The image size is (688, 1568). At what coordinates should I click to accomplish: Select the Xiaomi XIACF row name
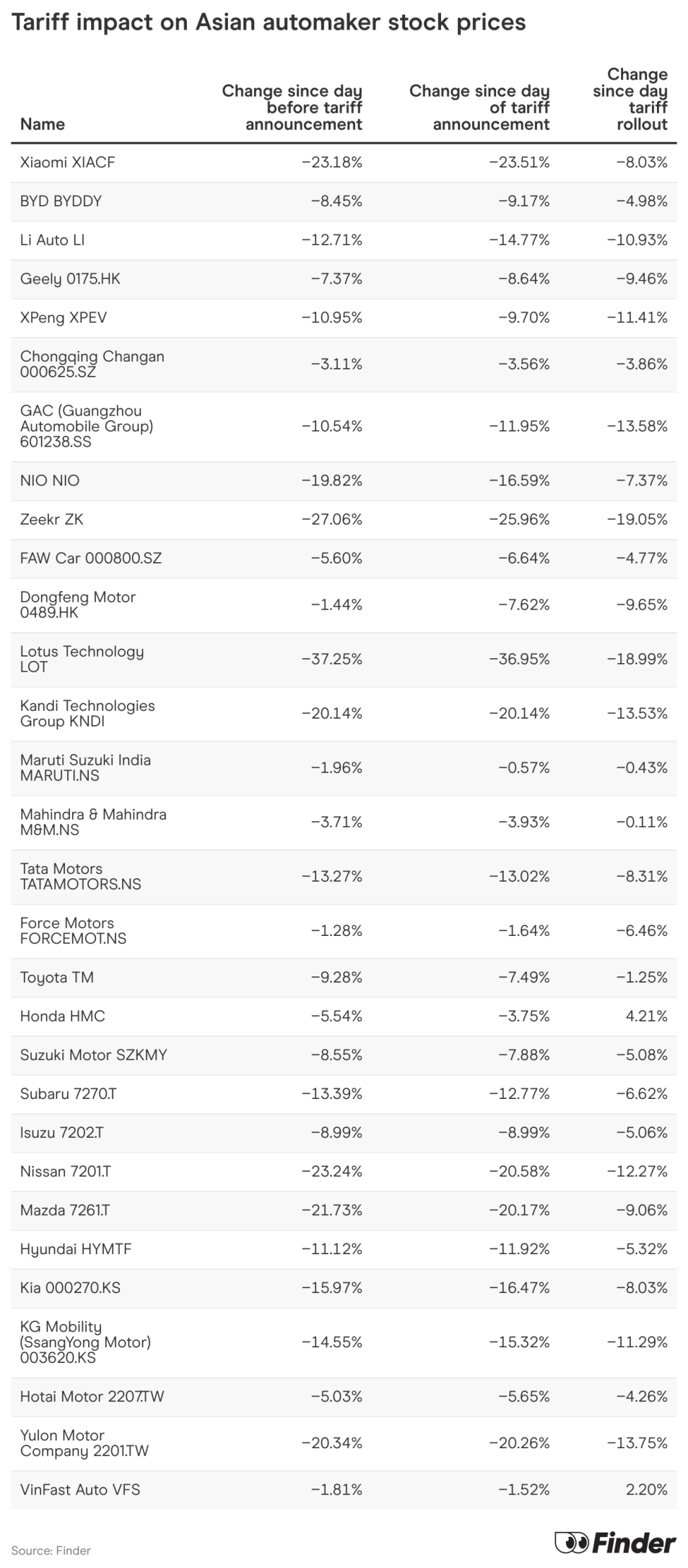pos(68,162)
